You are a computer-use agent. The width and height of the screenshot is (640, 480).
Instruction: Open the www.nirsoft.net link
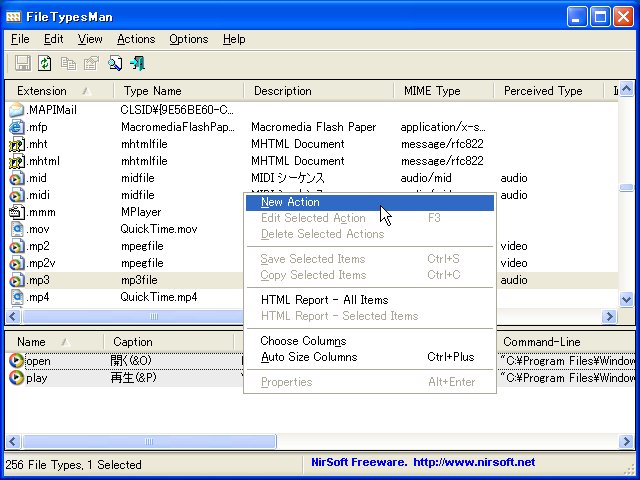coord(474,462)
